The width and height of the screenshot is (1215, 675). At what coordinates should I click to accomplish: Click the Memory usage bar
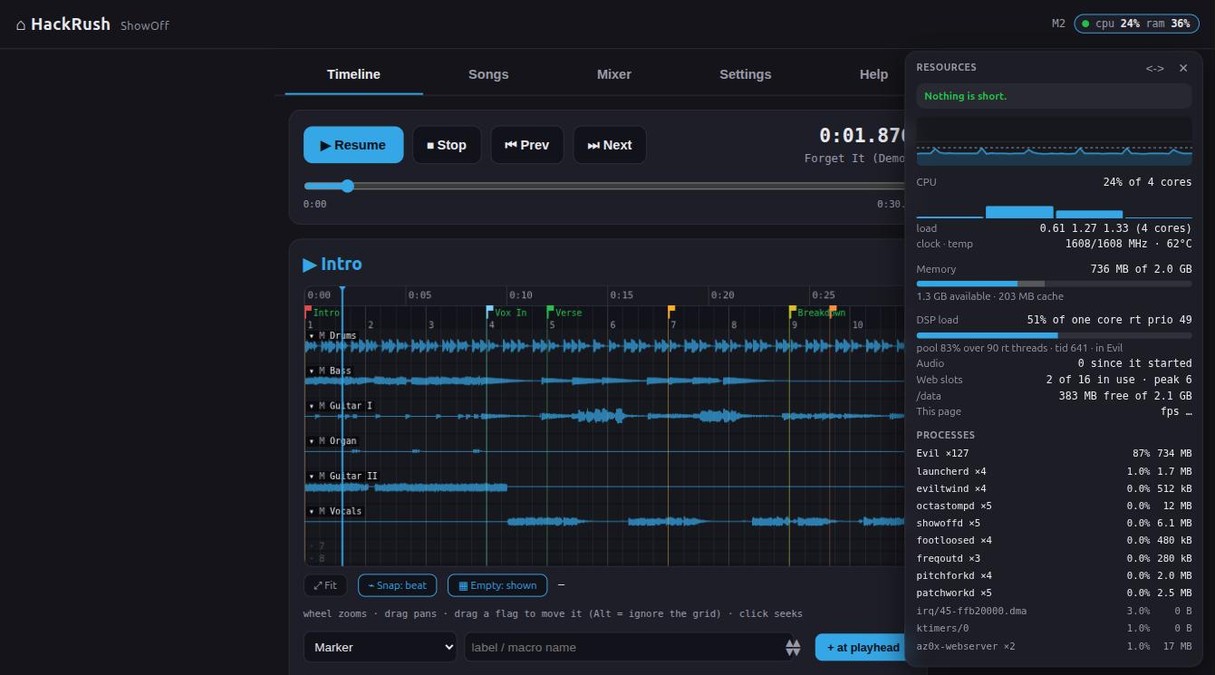[x=1054, y=284]
